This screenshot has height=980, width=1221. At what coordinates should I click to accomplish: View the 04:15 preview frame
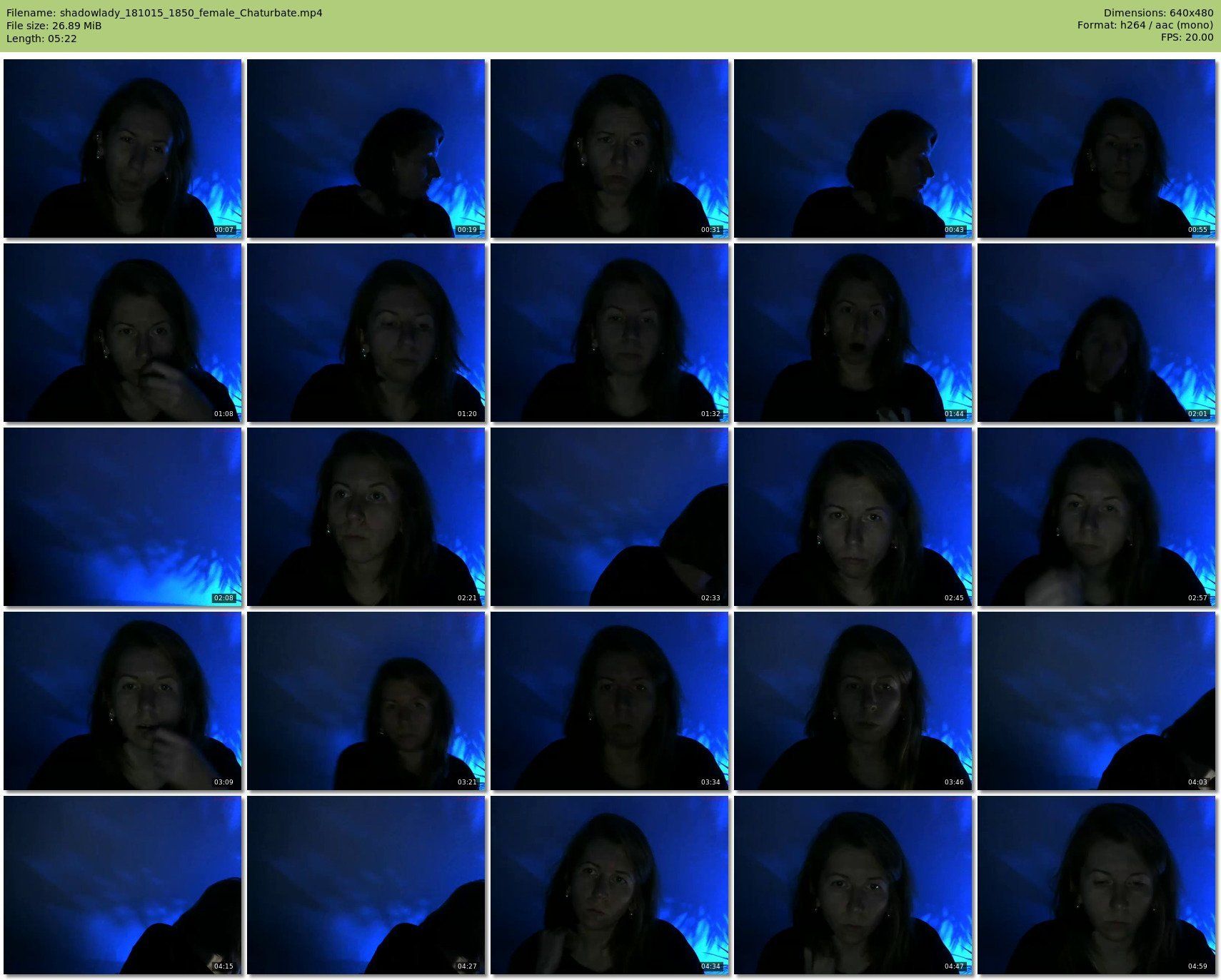tap(122, 885)
